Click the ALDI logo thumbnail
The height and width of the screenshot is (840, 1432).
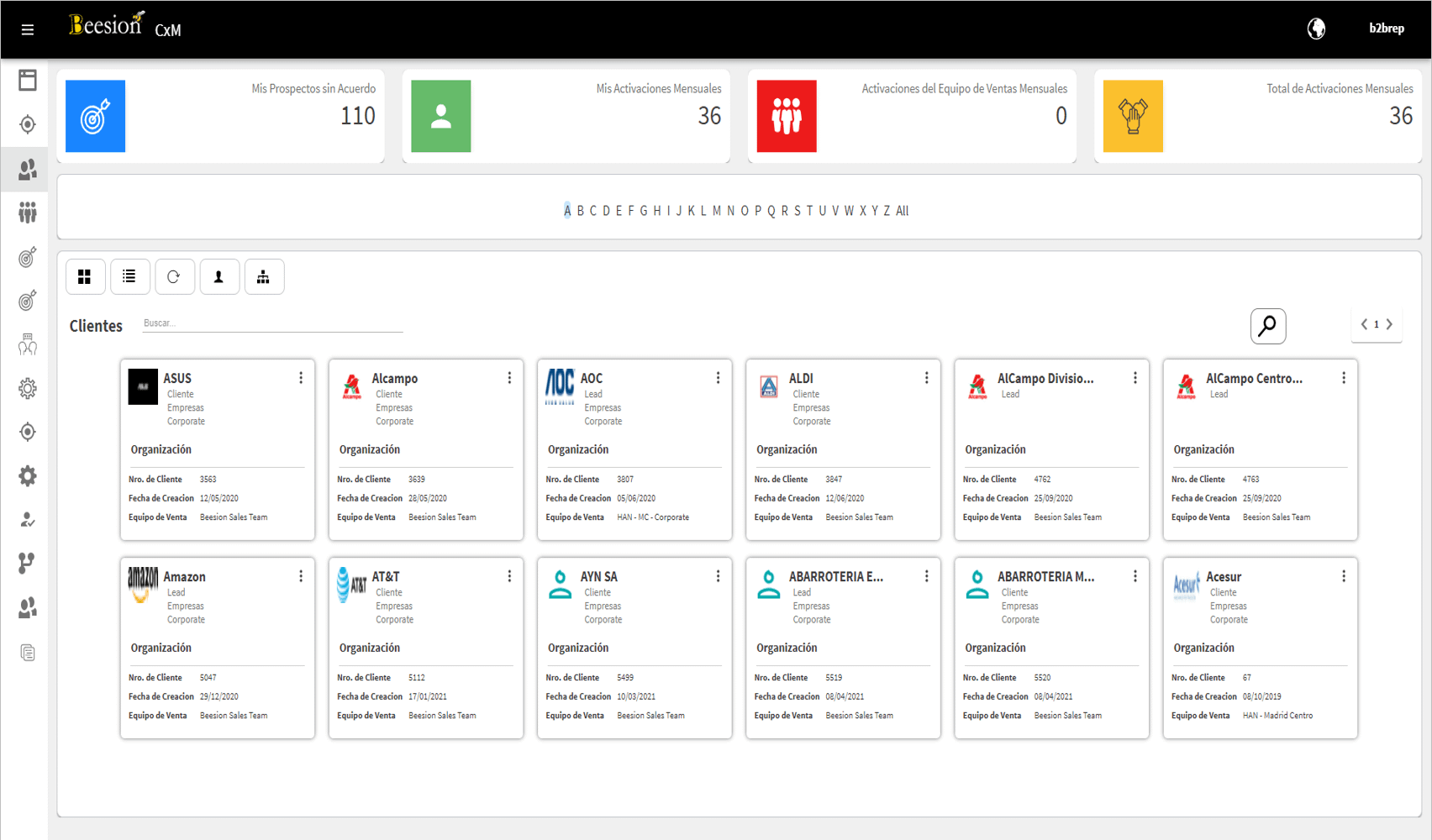click(x=769, y=386)
